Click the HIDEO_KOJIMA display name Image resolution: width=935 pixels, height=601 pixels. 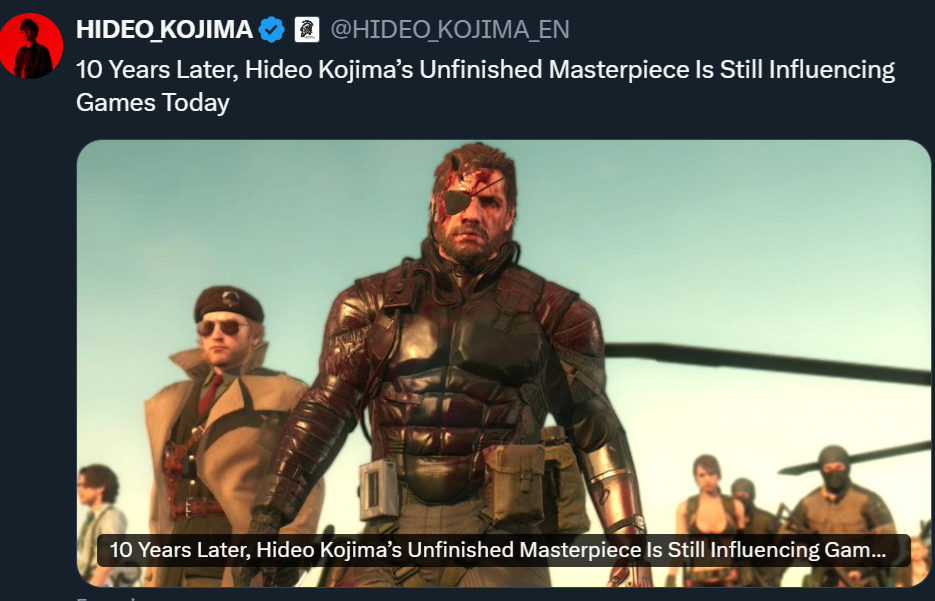tap(165, 29)
